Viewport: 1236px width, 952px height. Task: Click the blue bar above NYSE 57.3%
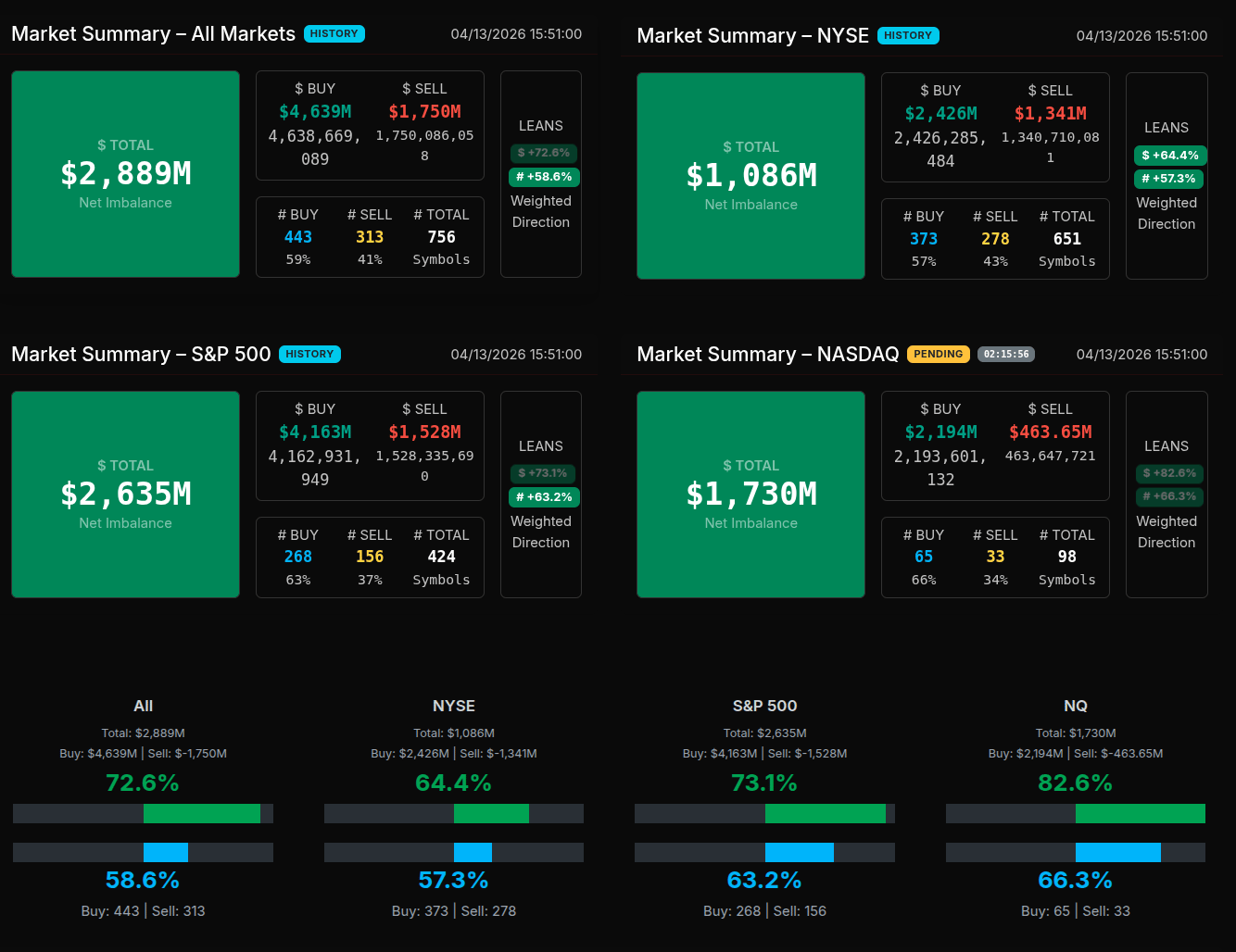coord(473,853)
